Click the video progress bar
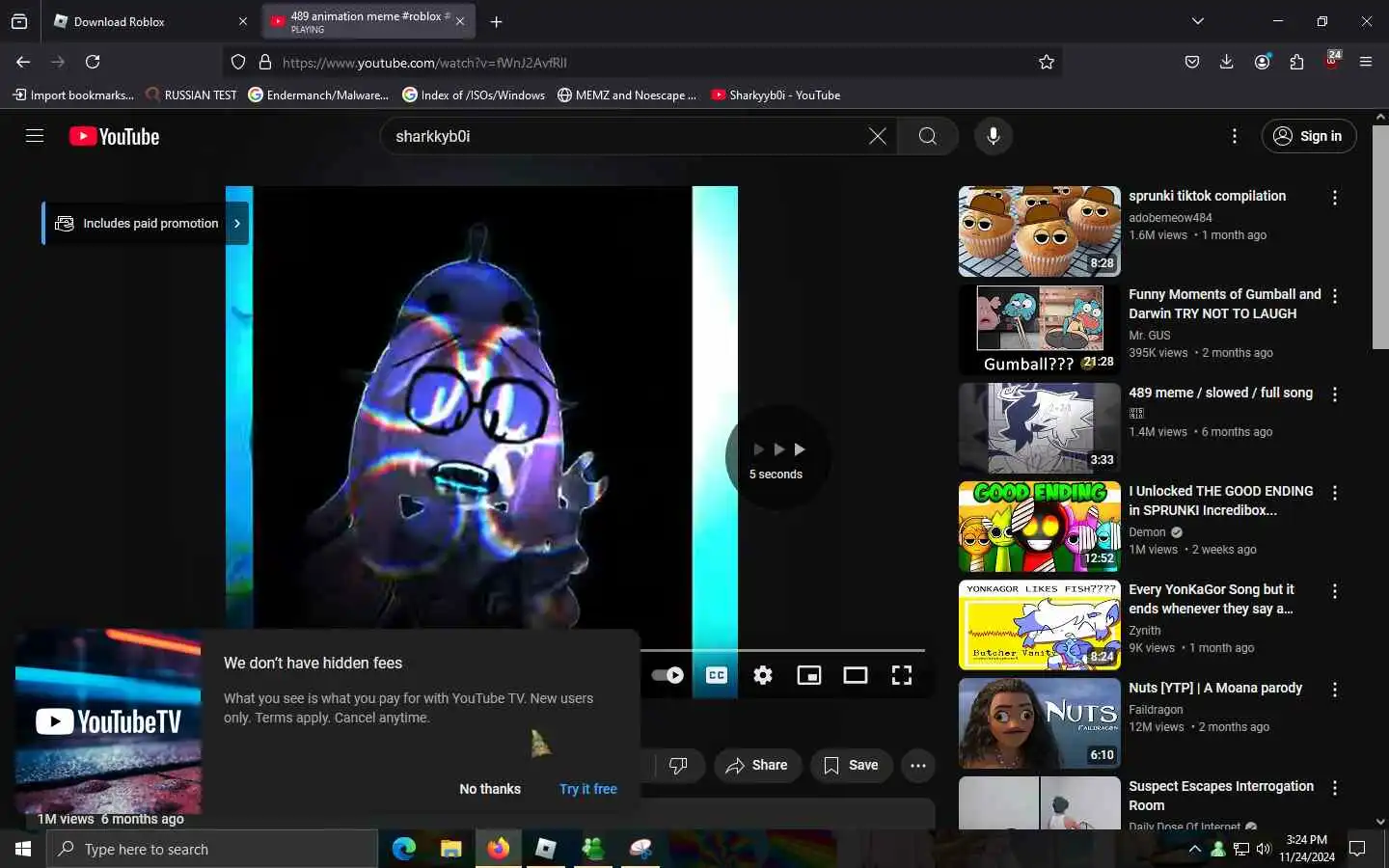Viewport: 1389px width, 868px height. (782, 650)
